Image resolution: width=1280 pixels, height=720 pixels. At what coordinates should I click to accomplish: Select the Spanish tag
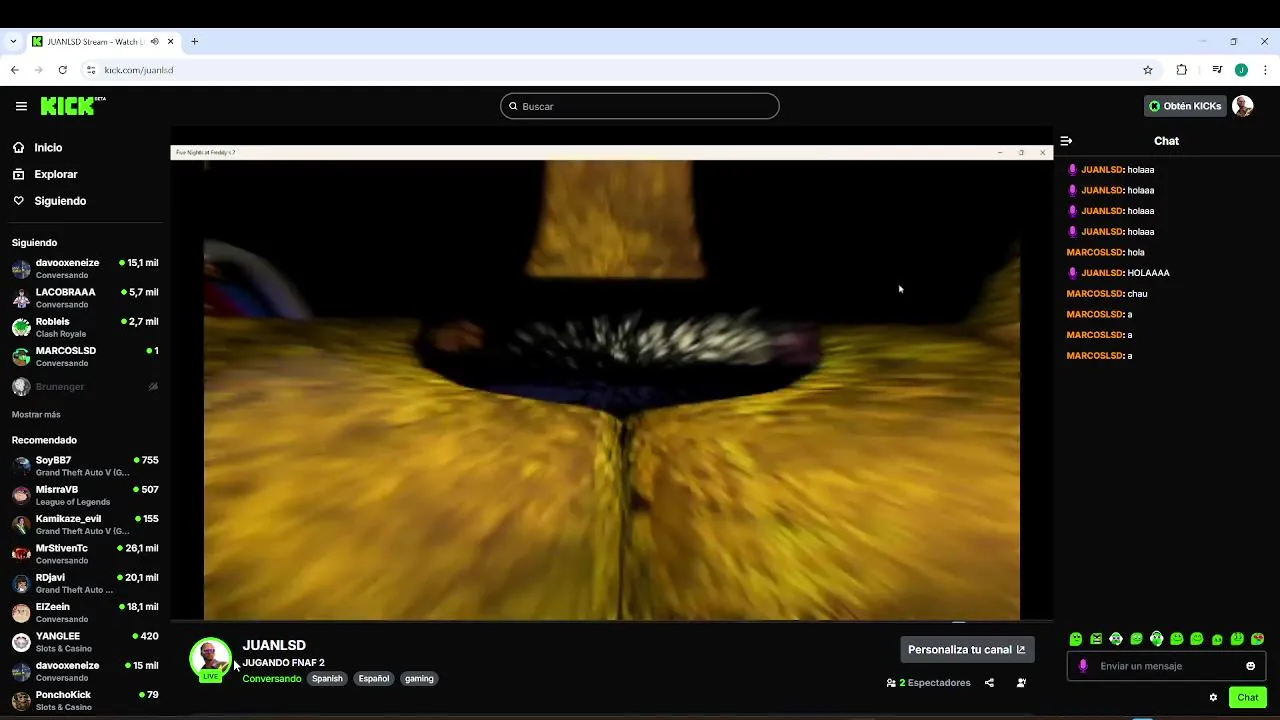click(x=327, y=679)
